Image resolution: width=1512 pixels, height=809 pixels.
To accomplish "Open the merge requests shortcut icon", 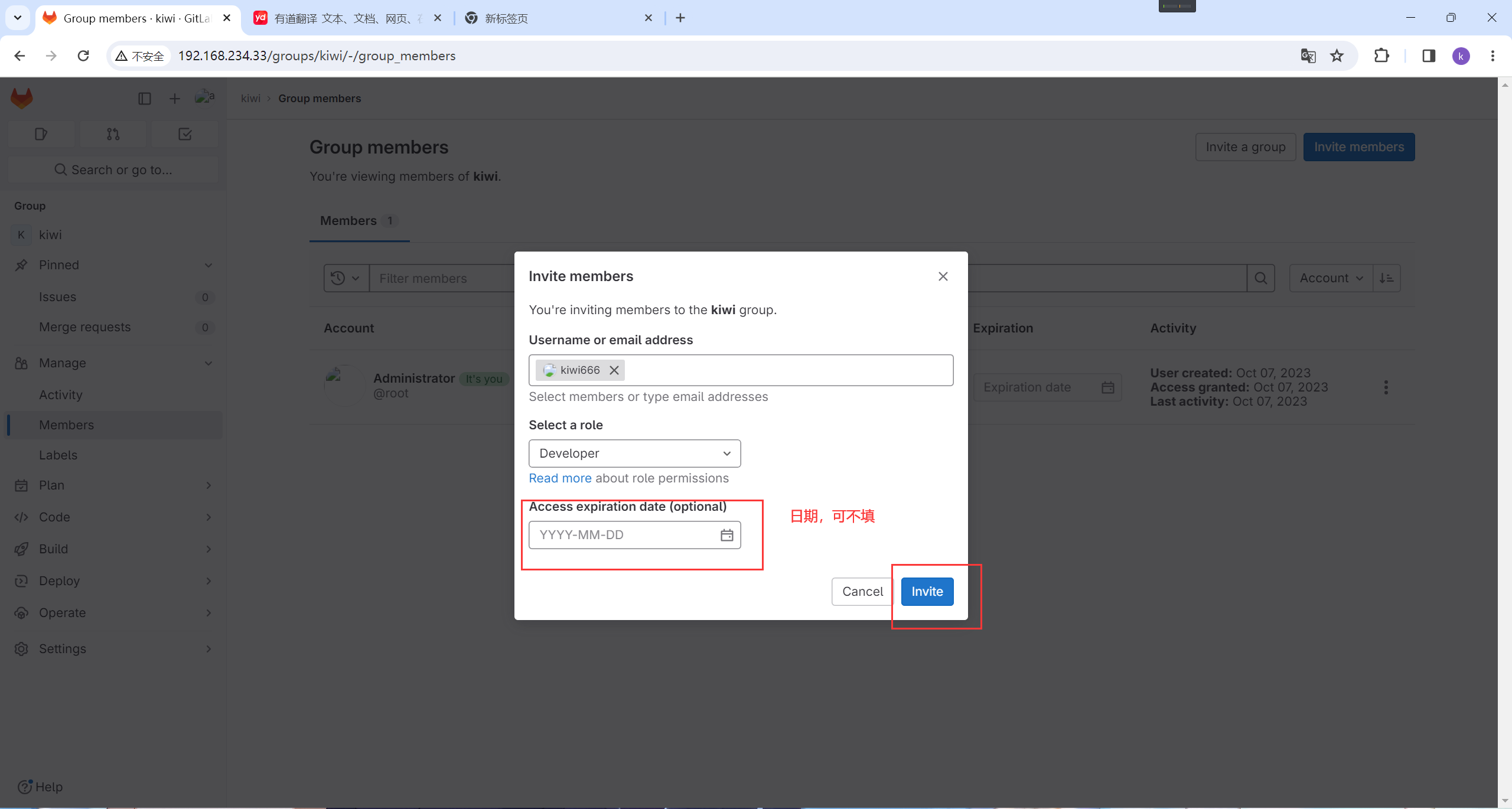I will (x=113, y=134).
